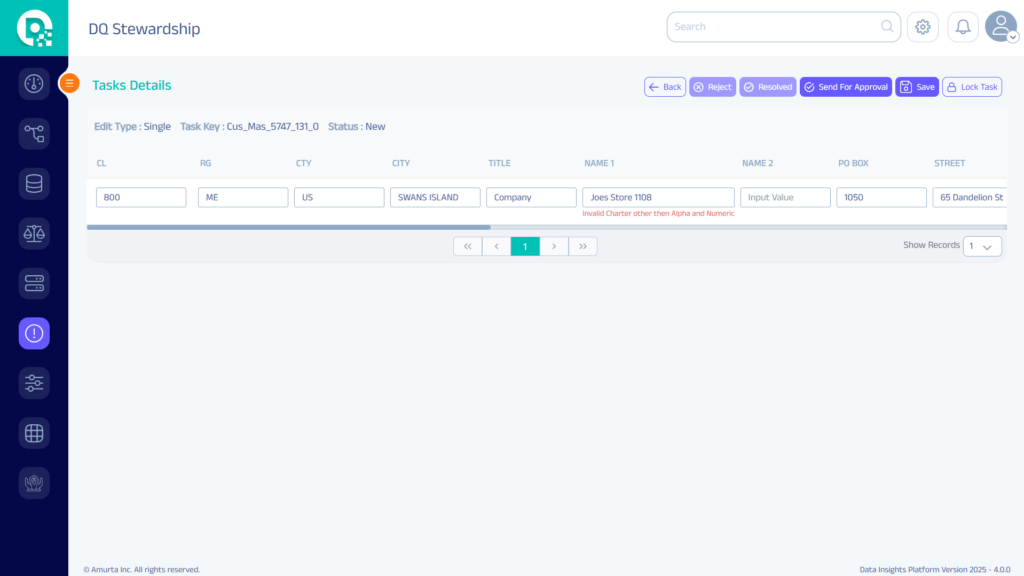Click the server stack sidebar icon
This screenshot has width=1024, height=576.
[x=34, y=283]
